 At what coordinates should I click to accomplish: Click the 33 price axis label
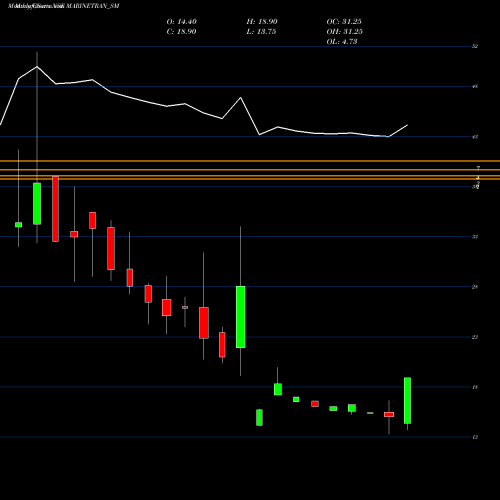[x=475, y=237]
